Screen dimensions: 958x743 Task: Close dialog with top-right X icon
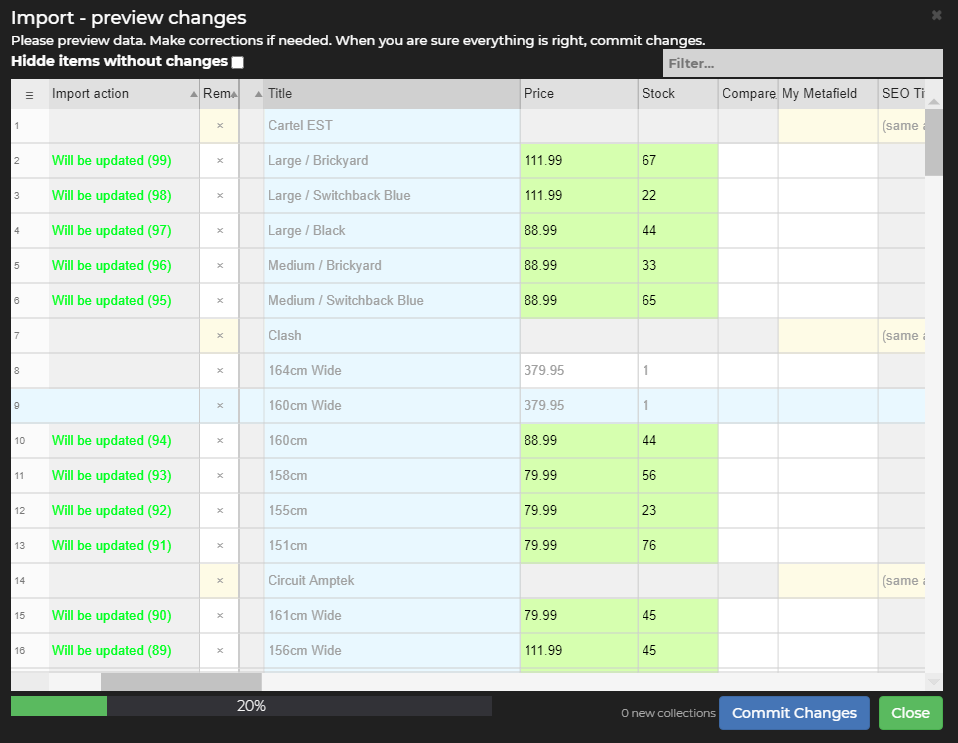(936, 15)
